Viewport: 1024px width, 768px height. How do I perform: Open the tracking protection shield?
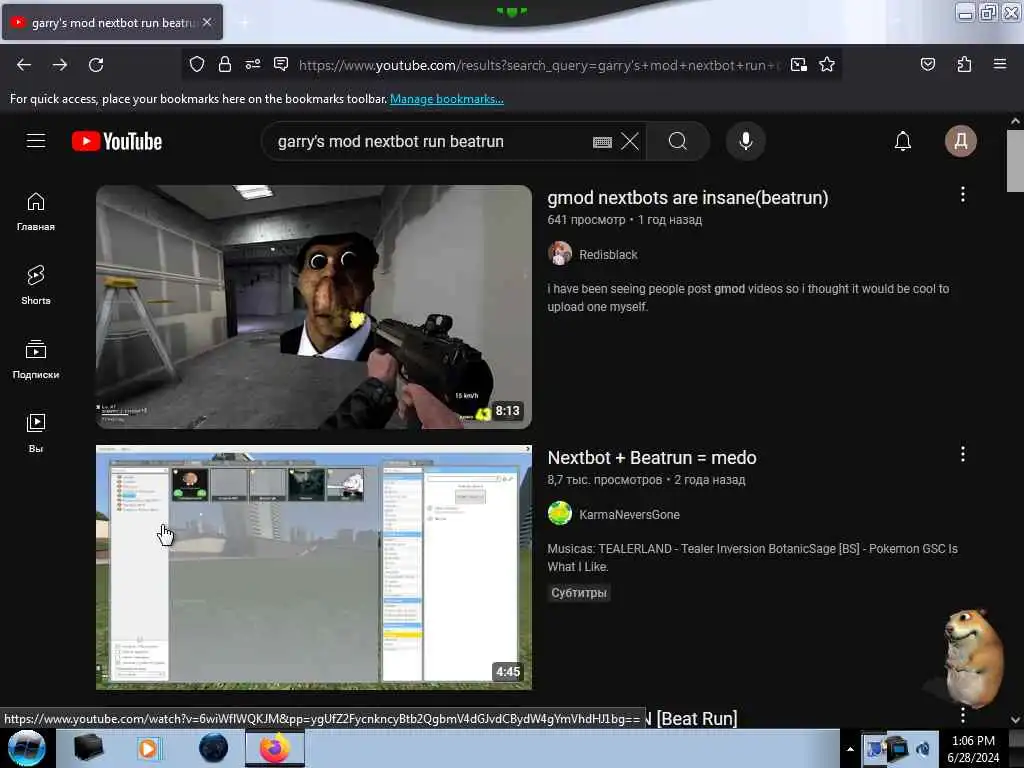pos(197,65)
